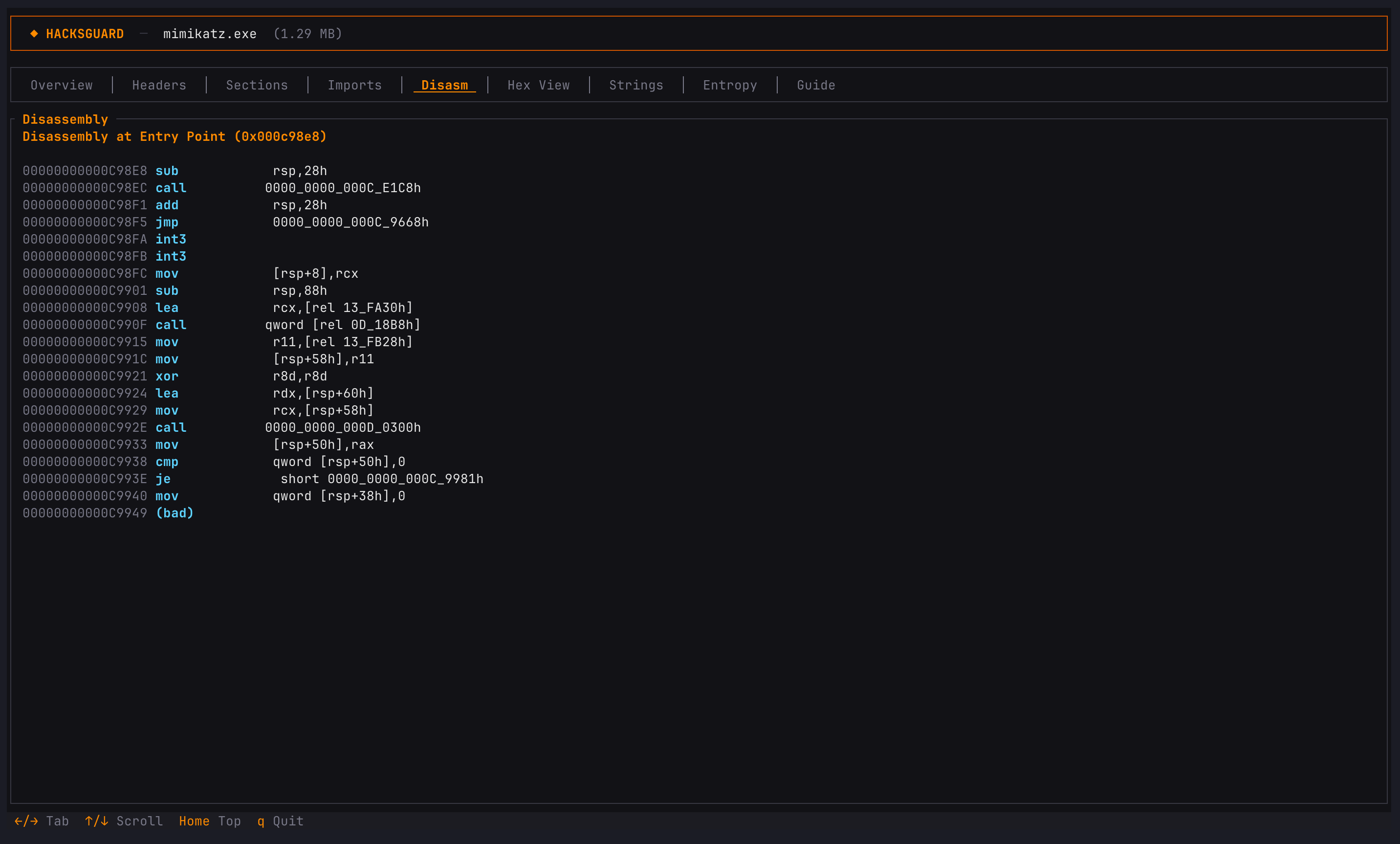Select address 00000000000C98E8

point(85,171)
